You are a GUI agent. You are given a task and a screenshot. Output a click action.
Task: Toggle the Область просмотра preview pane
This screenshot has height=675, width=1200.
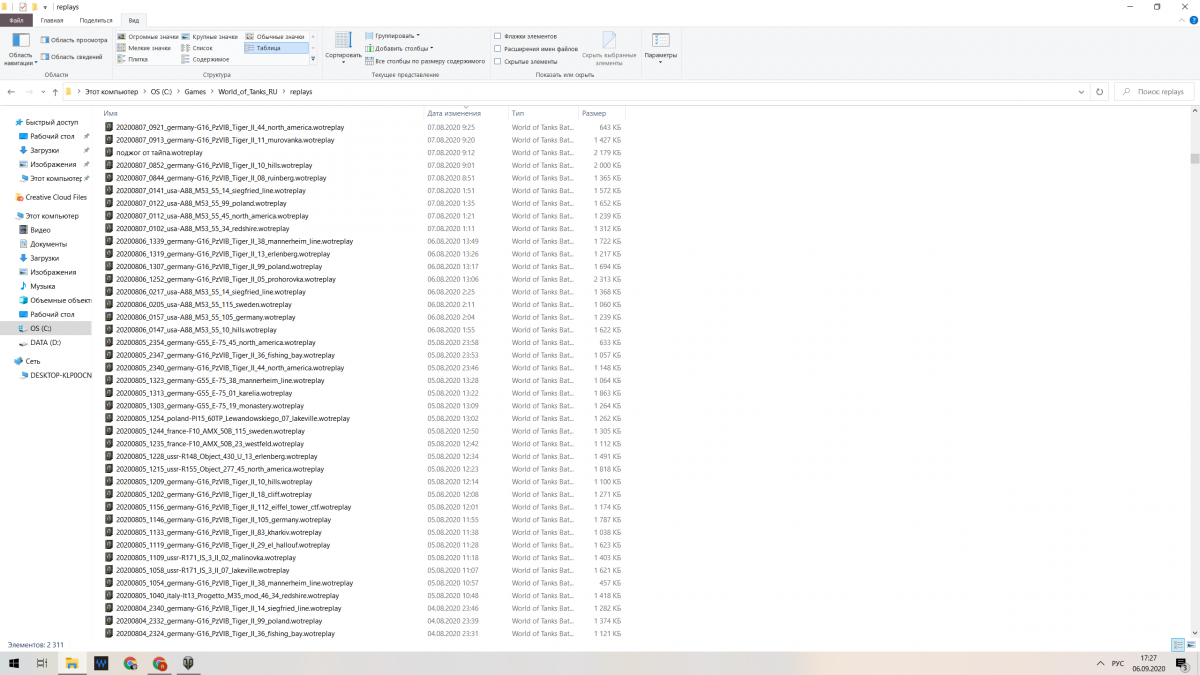(x=73, y=40)
